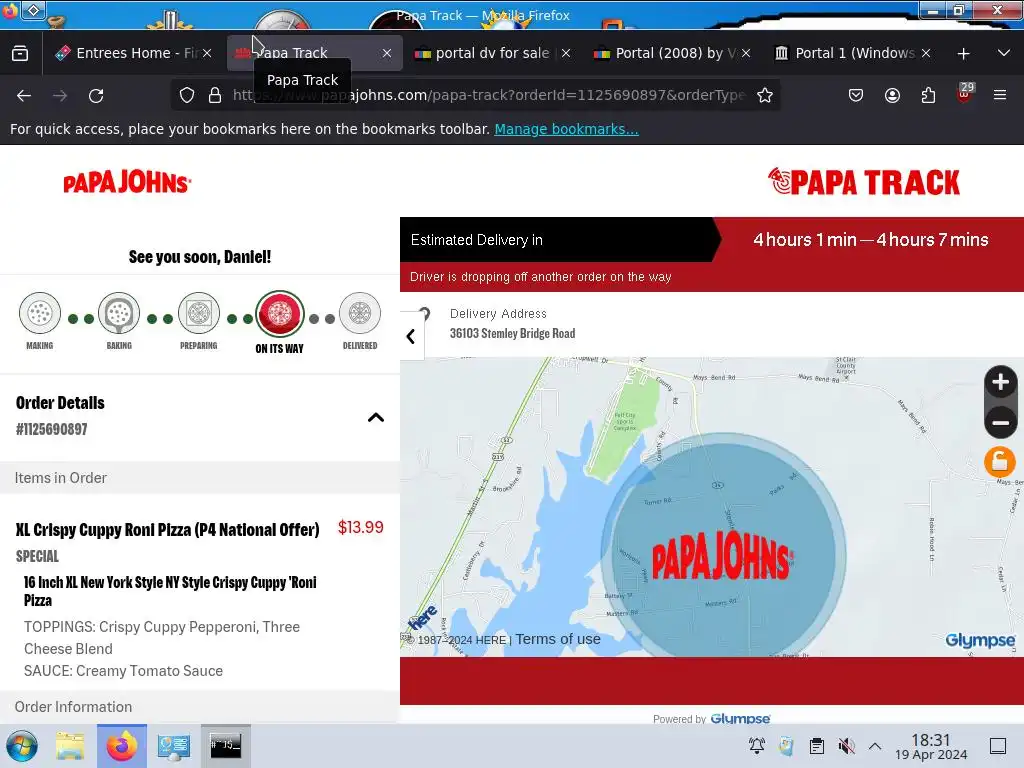Click the Papa Track logo
This screenshot has height=768, width=1024.
point(864,182)
